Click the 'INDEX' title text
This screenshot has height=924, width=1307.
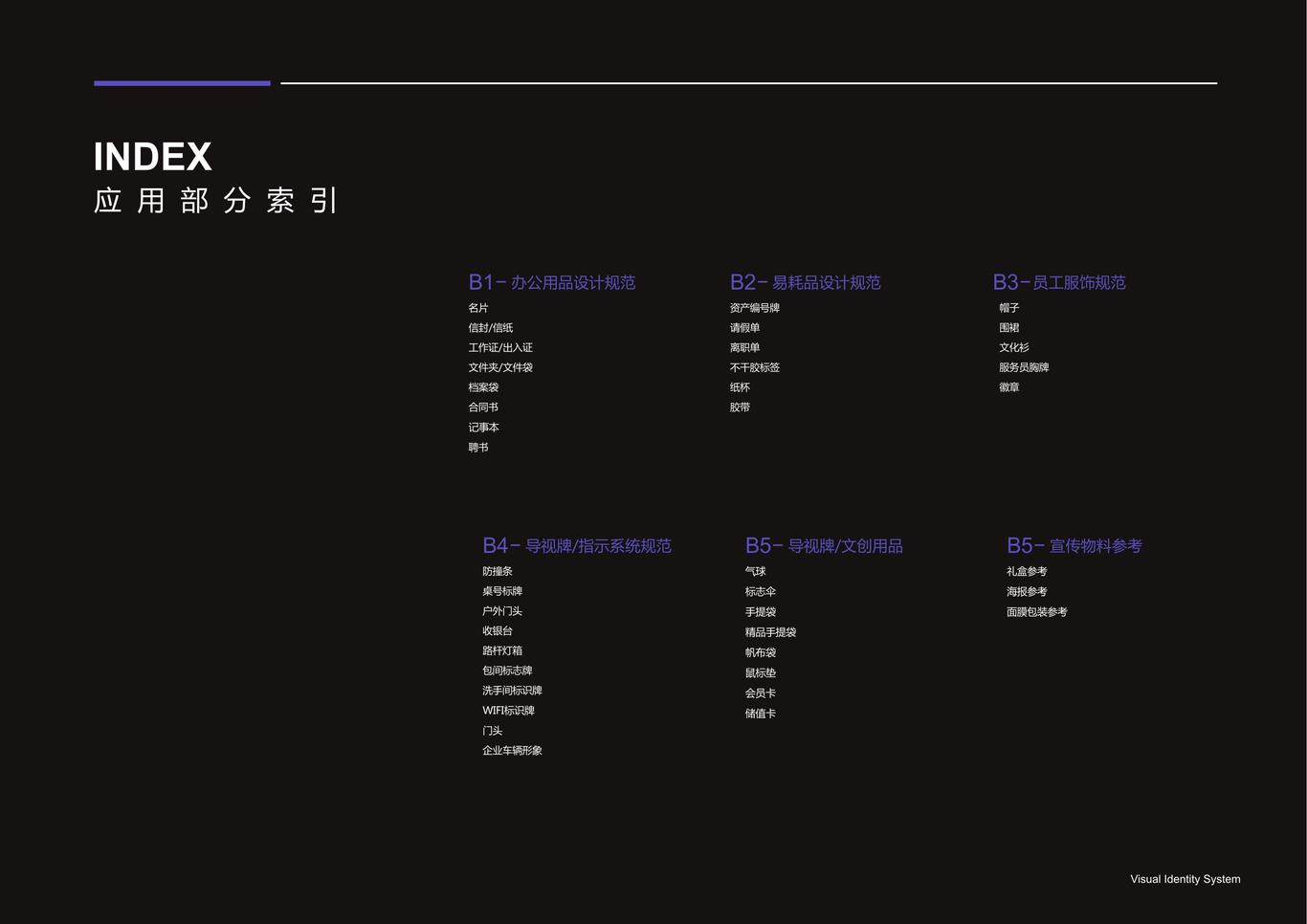153,157
